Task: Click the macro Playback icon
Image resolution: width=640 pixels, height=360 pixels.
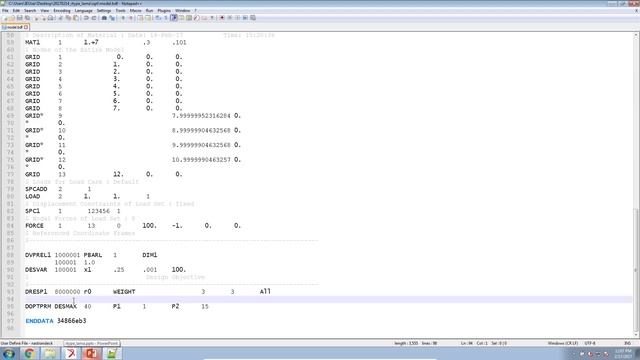Action: (x=238, y=18)
